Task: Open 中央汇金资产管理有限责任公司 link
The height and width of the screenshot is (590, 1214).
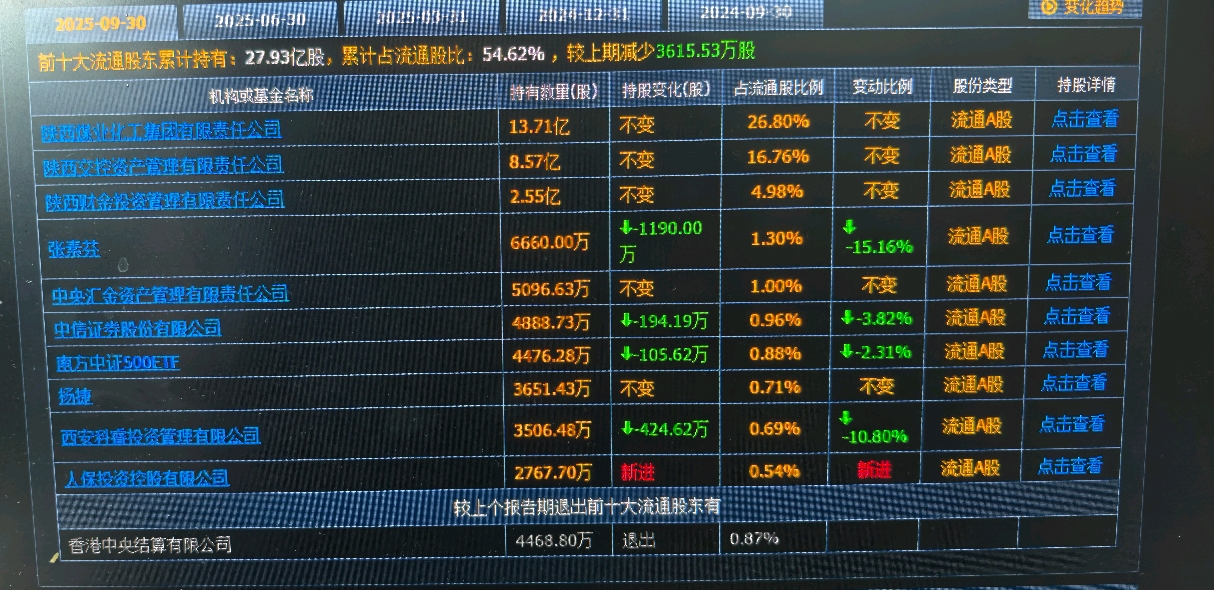Action: tap(170, 294)
